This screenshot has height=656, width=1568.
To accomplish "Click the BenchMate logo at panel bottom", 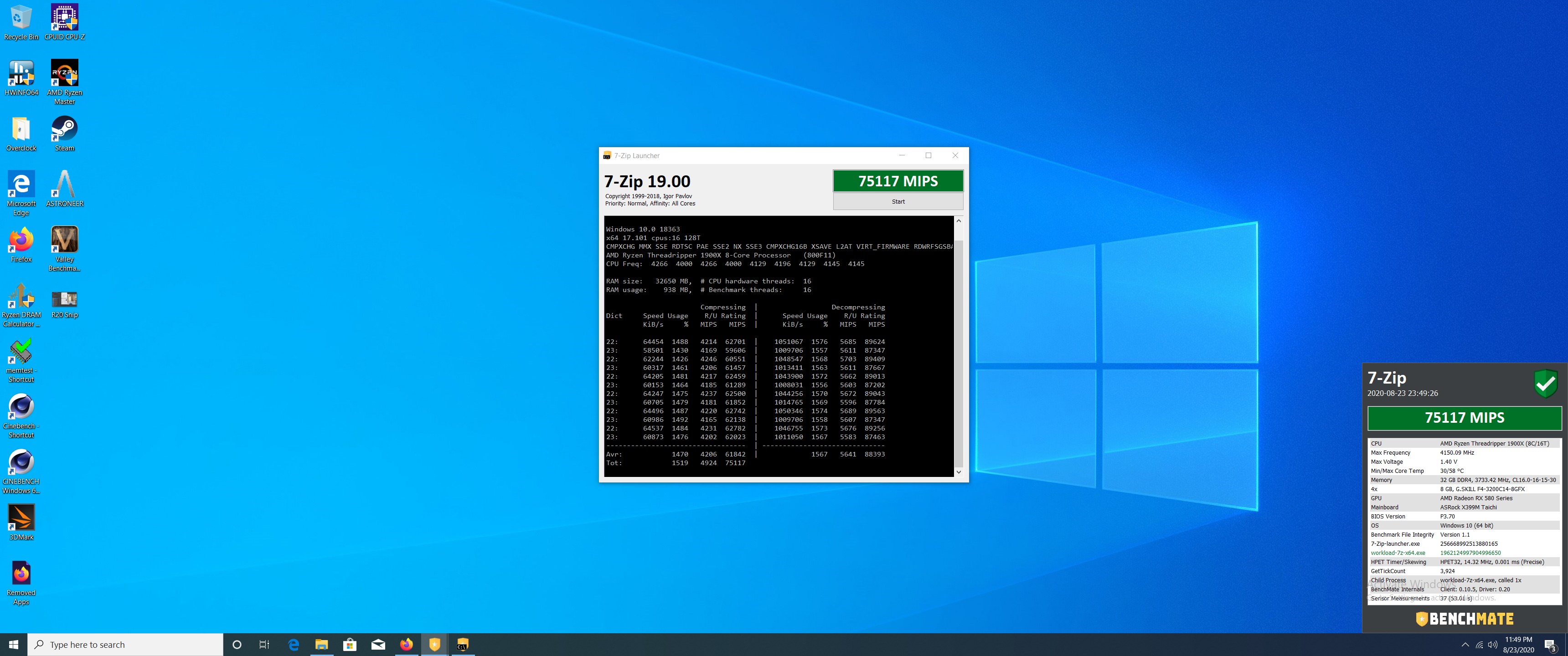I will click(x=1465, y=619).
